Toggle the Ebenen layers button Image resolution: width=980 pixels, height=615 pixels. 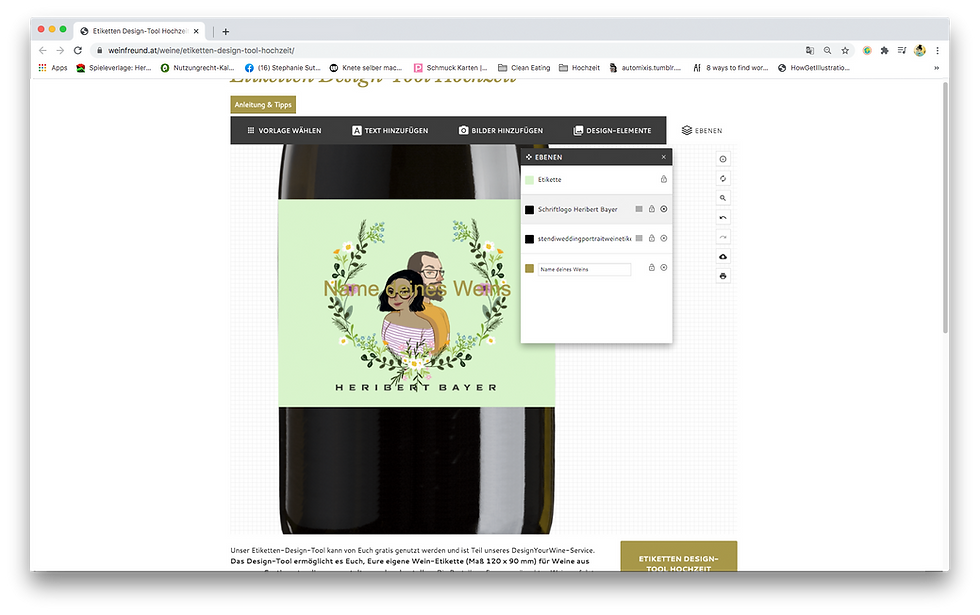coord(702,131)
